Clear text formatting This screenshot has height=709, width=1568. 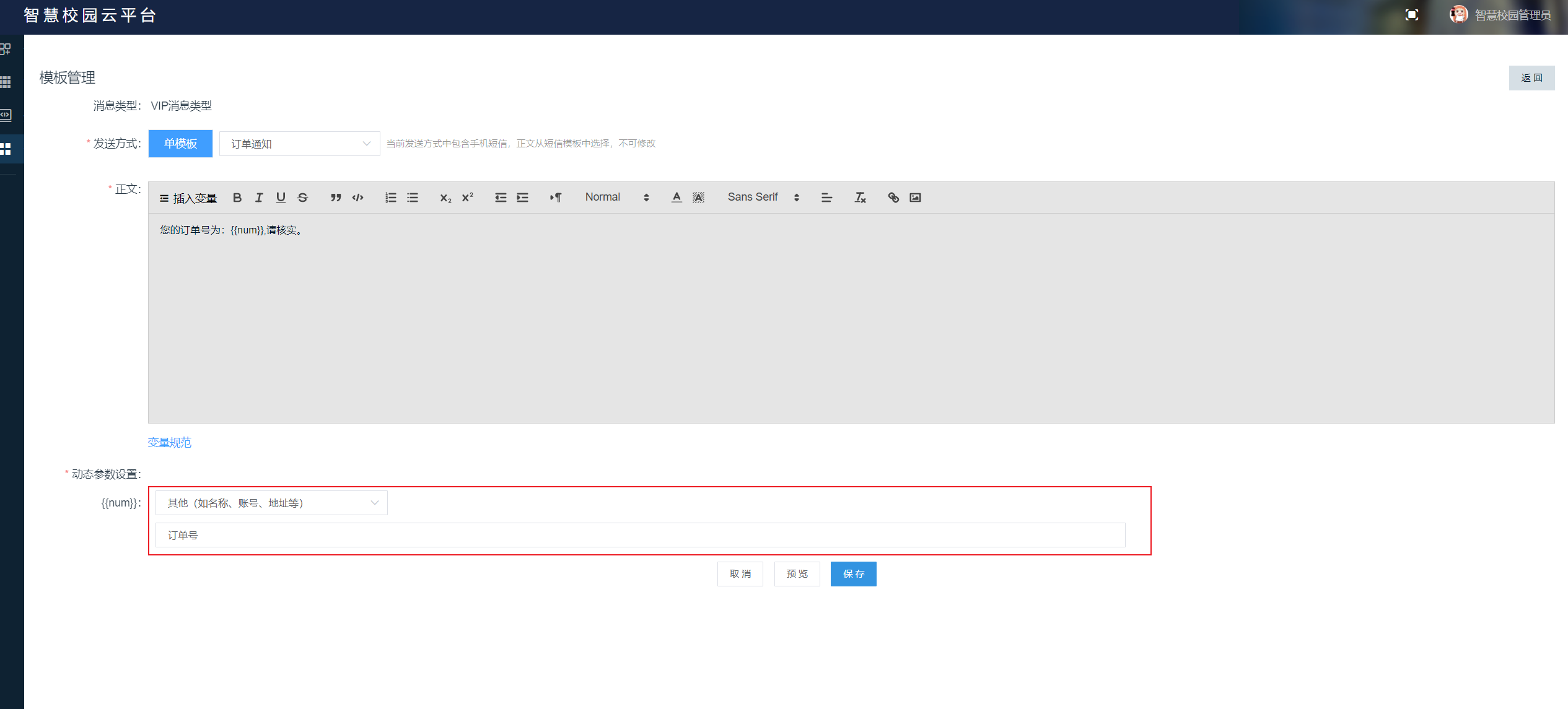[860, 198]
